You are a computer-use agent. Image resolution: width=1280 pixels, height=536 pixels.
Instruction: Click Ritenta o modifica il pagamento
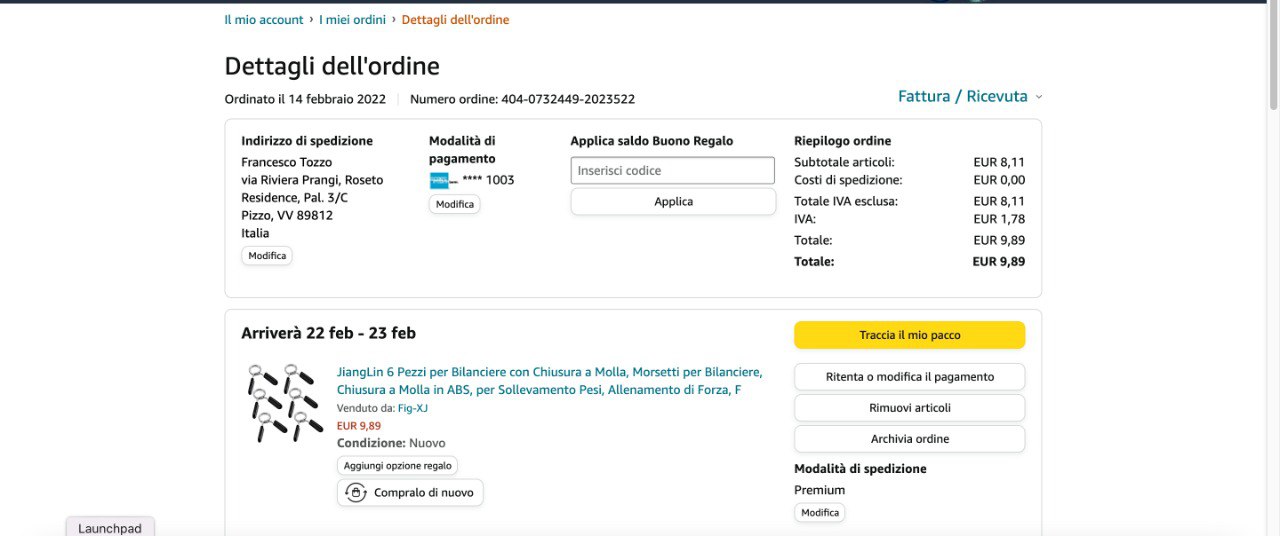909,377
